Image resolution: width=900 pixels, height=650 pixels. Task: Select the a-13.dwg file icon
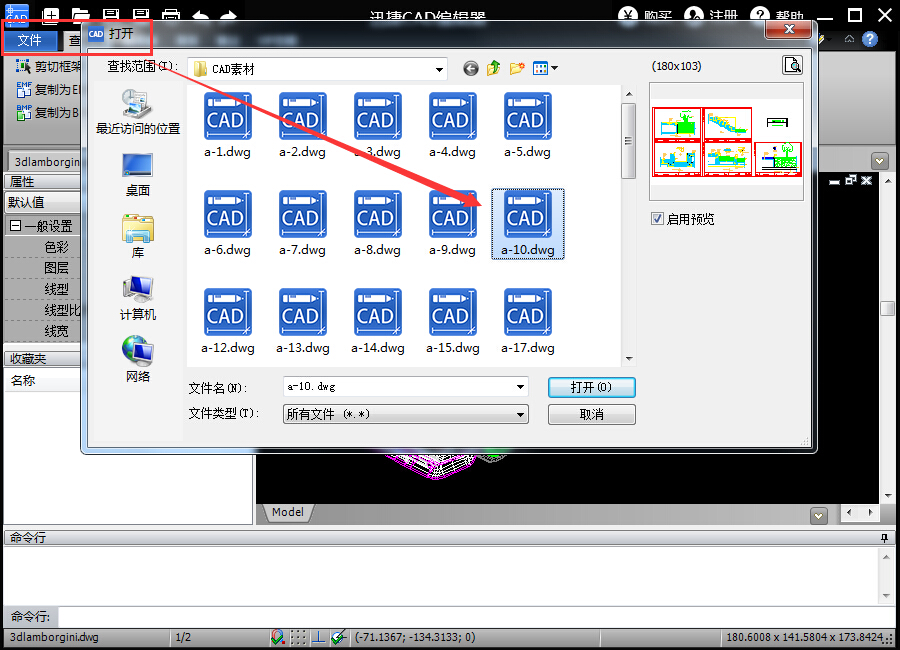302,312
